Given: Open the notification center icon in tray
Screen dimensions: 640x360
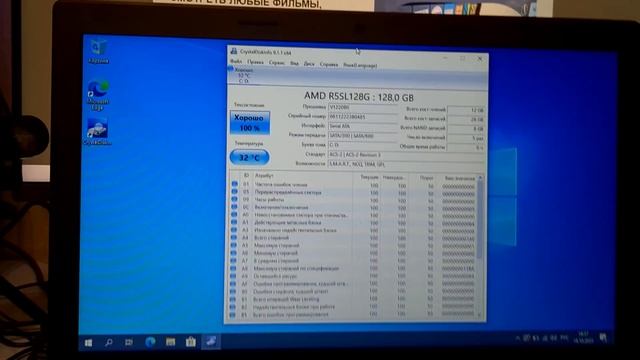Looking at the screenshot, I should click(x=603, y=338).
